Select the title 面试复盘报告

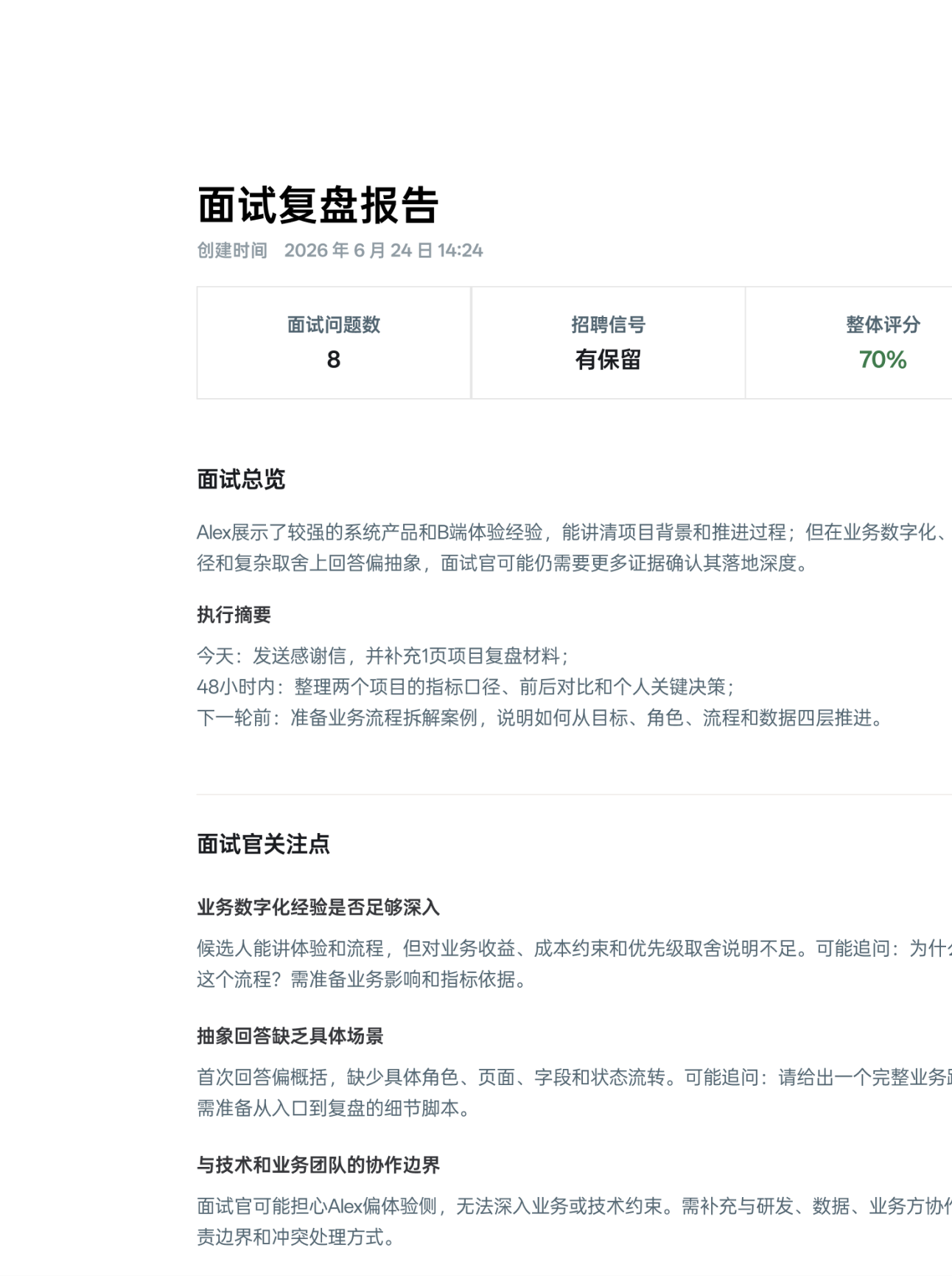(x=318, y=205)
